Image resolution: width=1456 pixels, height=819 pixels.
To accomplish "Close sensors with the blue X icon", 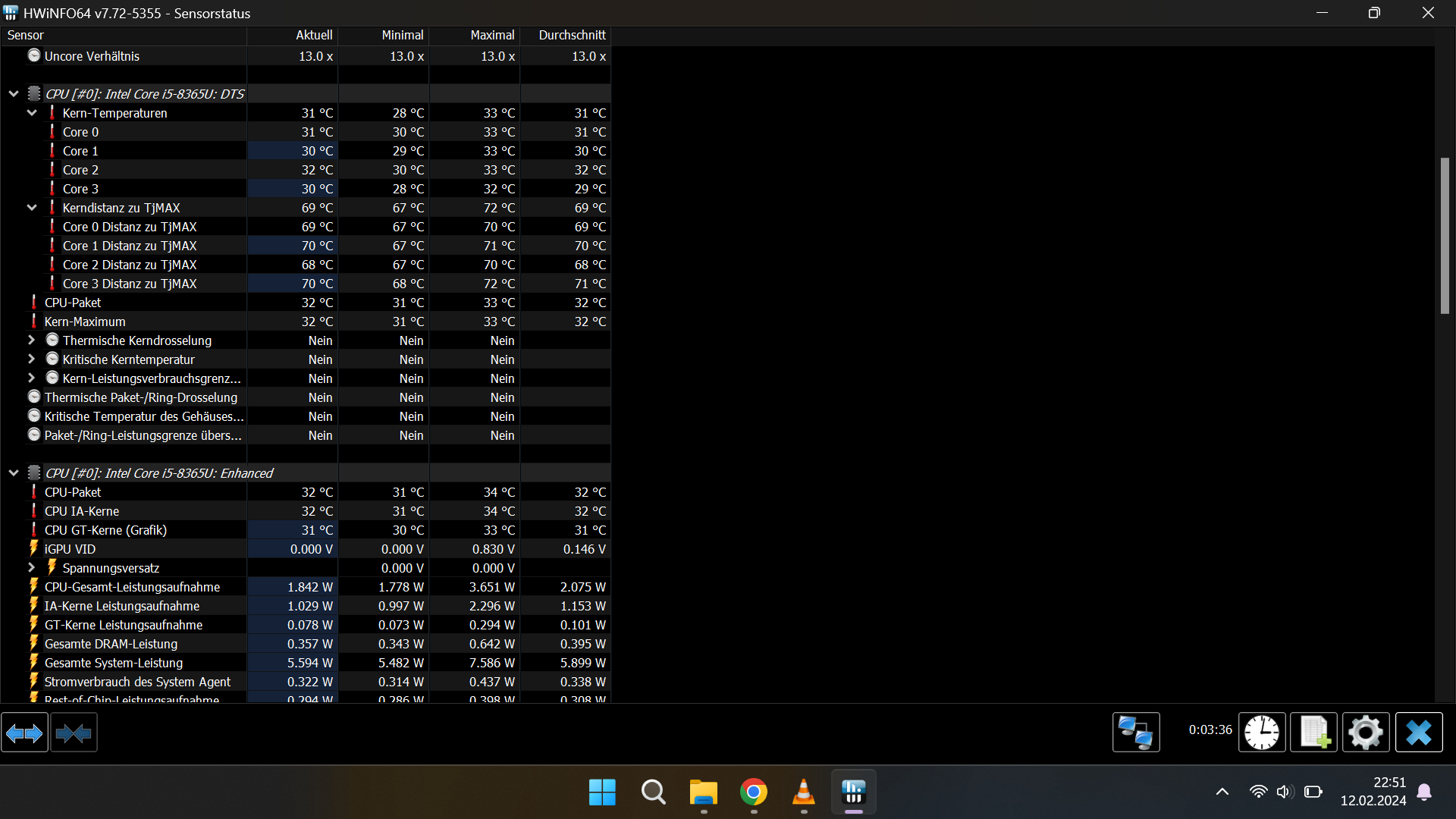I will (x=1418, y=733).
